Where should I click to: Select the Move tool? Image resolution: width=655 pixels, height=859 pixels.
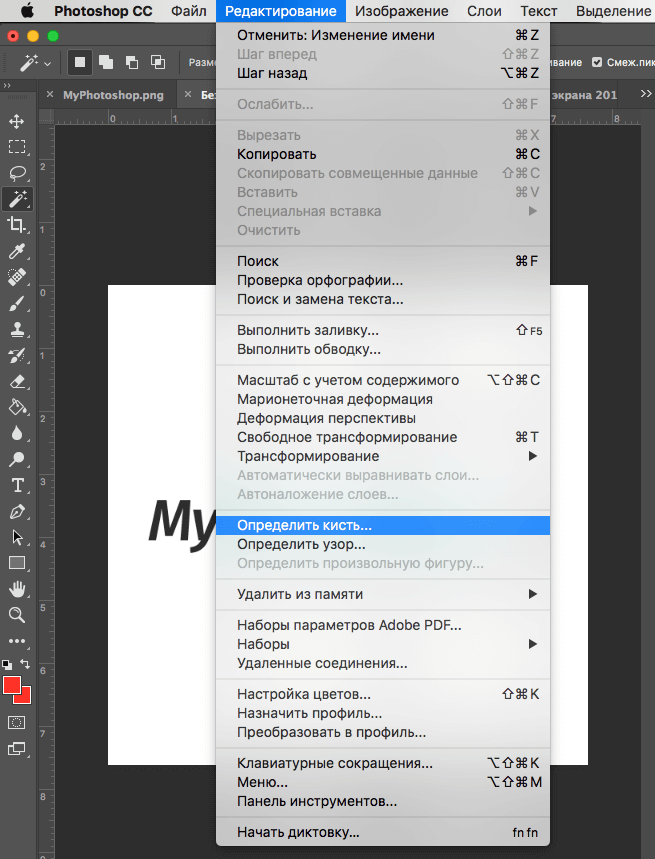pyautogui.click(x=16, y=121)
